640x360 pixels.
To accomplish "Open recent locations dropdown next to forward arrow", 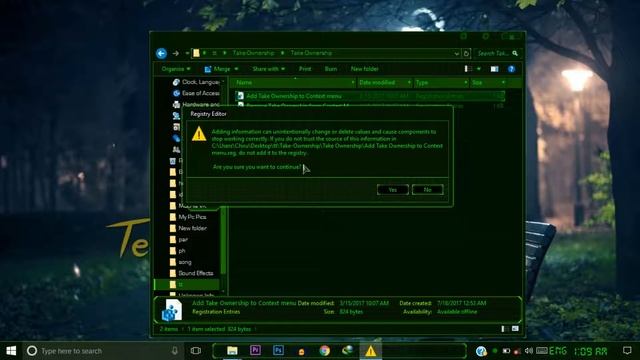I will click(x=187, y=53).
